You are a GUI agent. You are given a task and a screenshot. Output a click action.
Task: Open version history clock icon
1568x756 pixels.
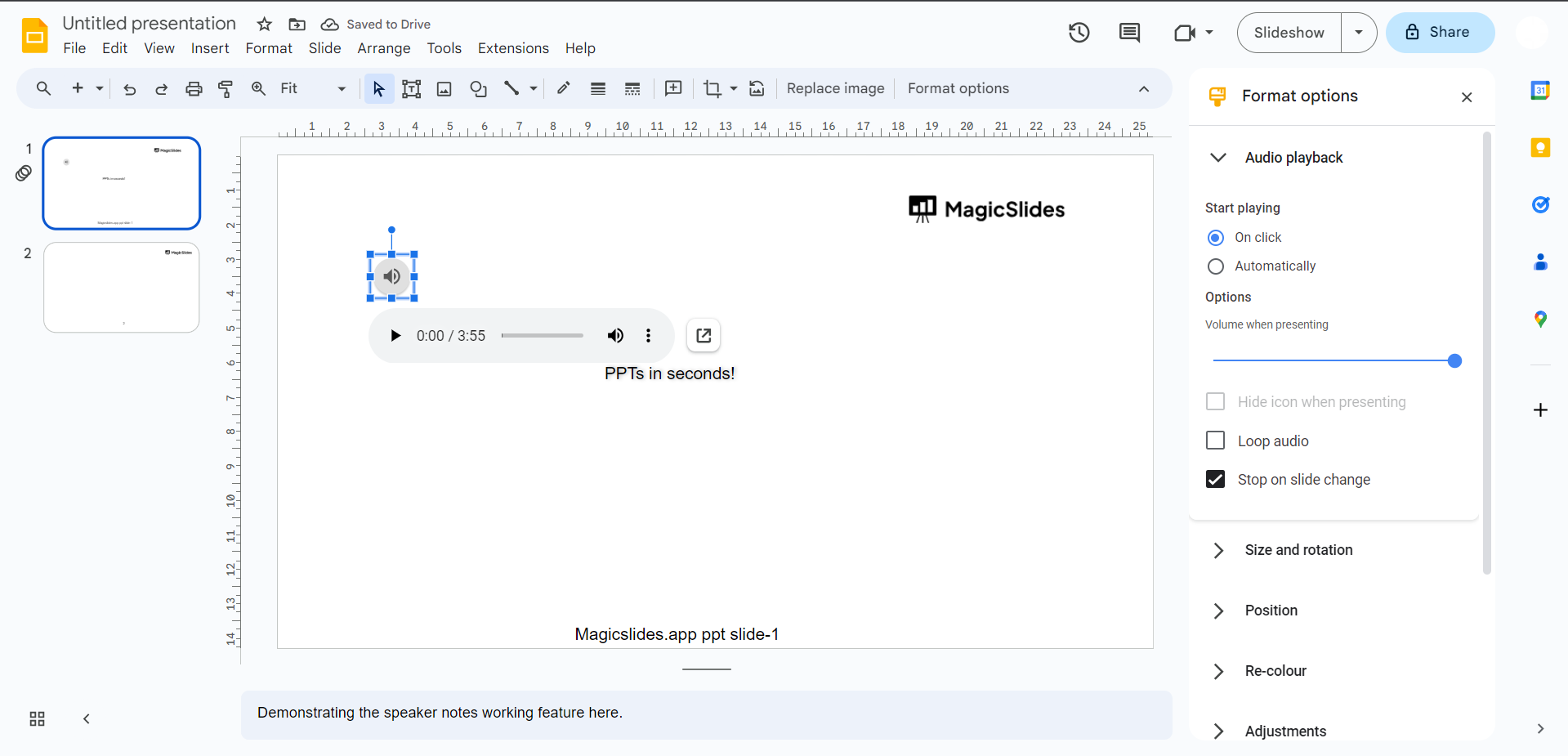coord(1079,33)
